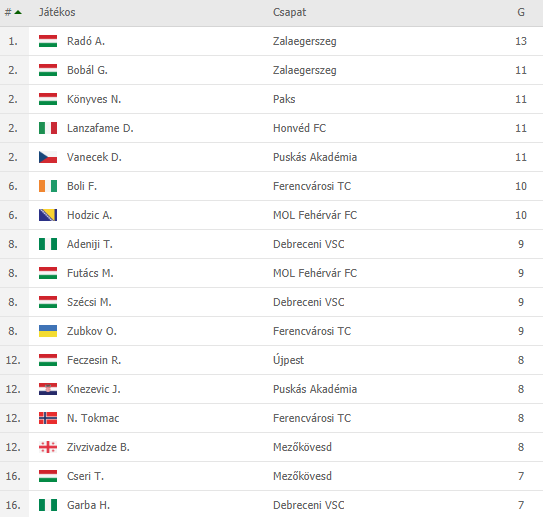Sort table by Játékos column header
This screenshot has height=517, width=543.
pyautogui.click(x=57, y=12)
